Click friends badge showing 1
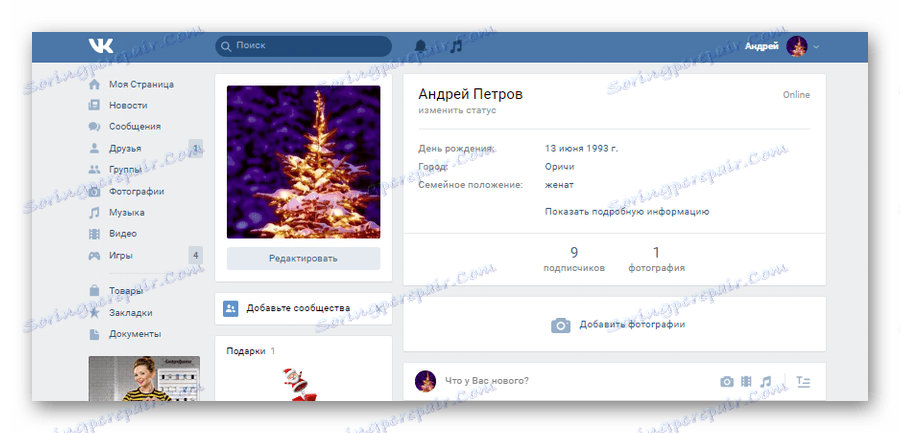The width and height of the screenshot is (900, 433). pos(195,148)
